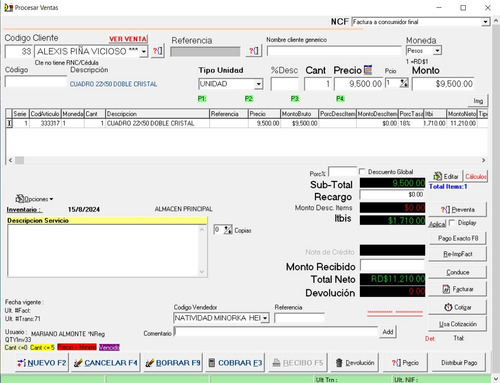This screenshot has height=383, width=500.
Task: Click the Re-ImpFact button
Action: click(x=457, y=254)
